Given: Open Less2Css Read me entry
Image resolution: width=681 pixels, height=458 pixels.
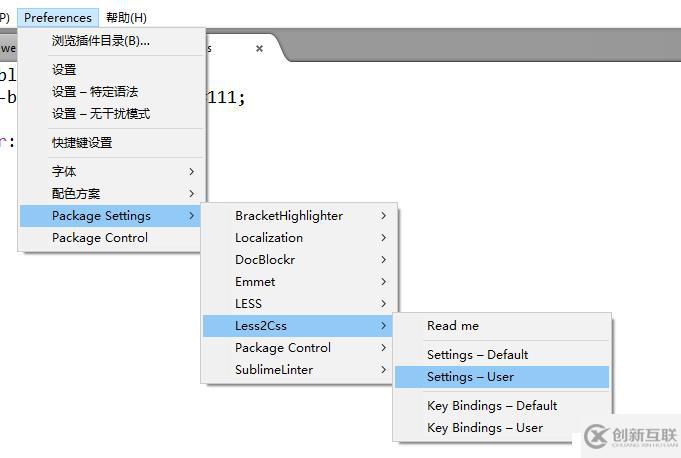Looking at the screenshot, I should point(453,326).
